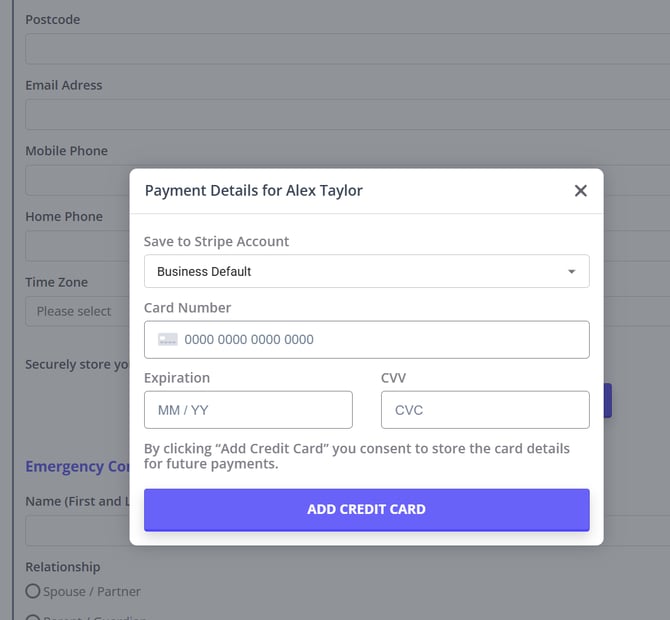Select the Home Phone input field
670x620 pixels.
click(75, 246)
